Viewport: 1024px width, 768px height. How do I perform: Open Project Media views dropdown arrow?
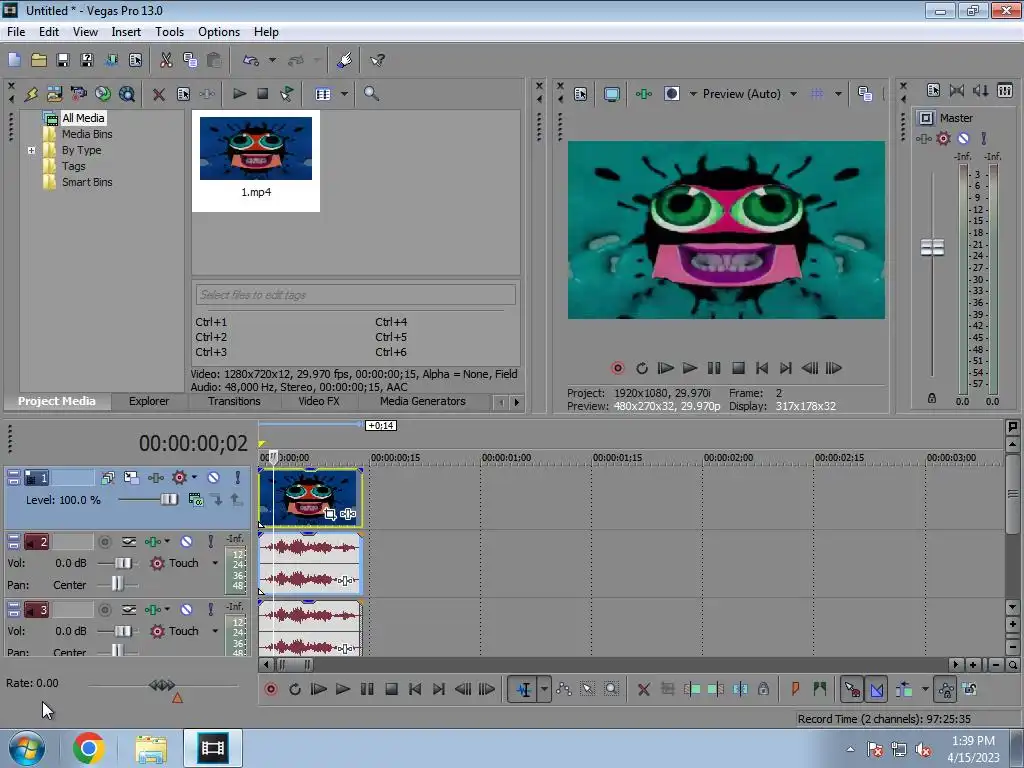tap(344, 94)
